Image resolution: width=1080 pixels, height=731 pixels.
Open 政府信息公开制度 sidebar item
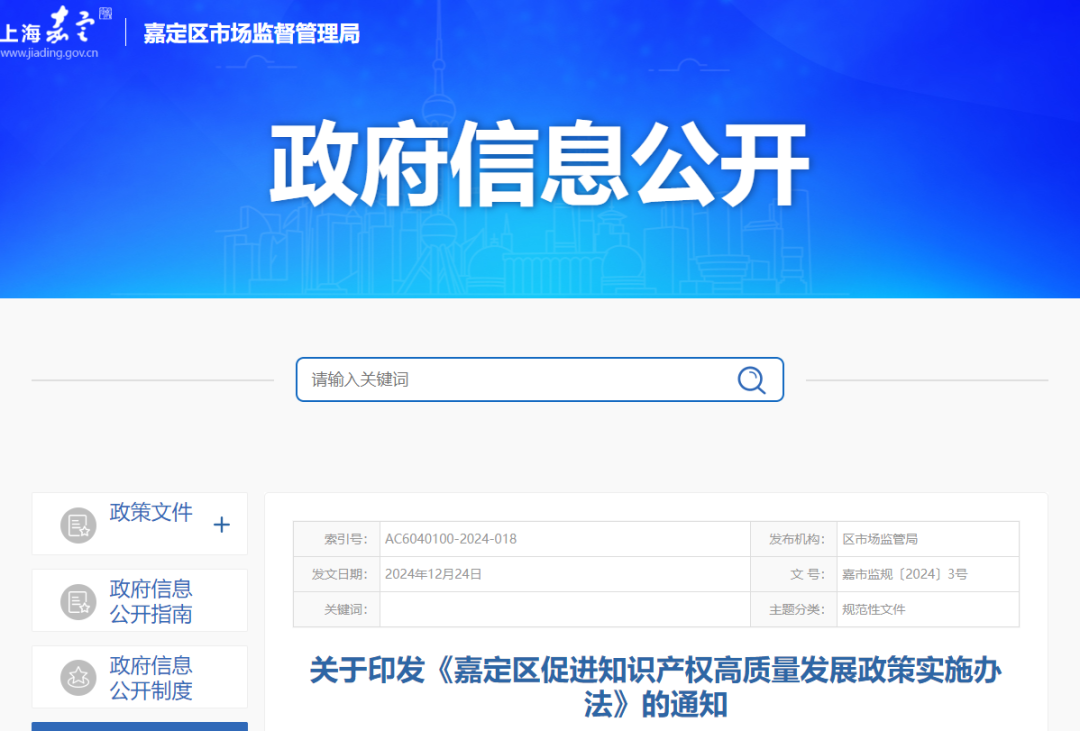point(140,677)
